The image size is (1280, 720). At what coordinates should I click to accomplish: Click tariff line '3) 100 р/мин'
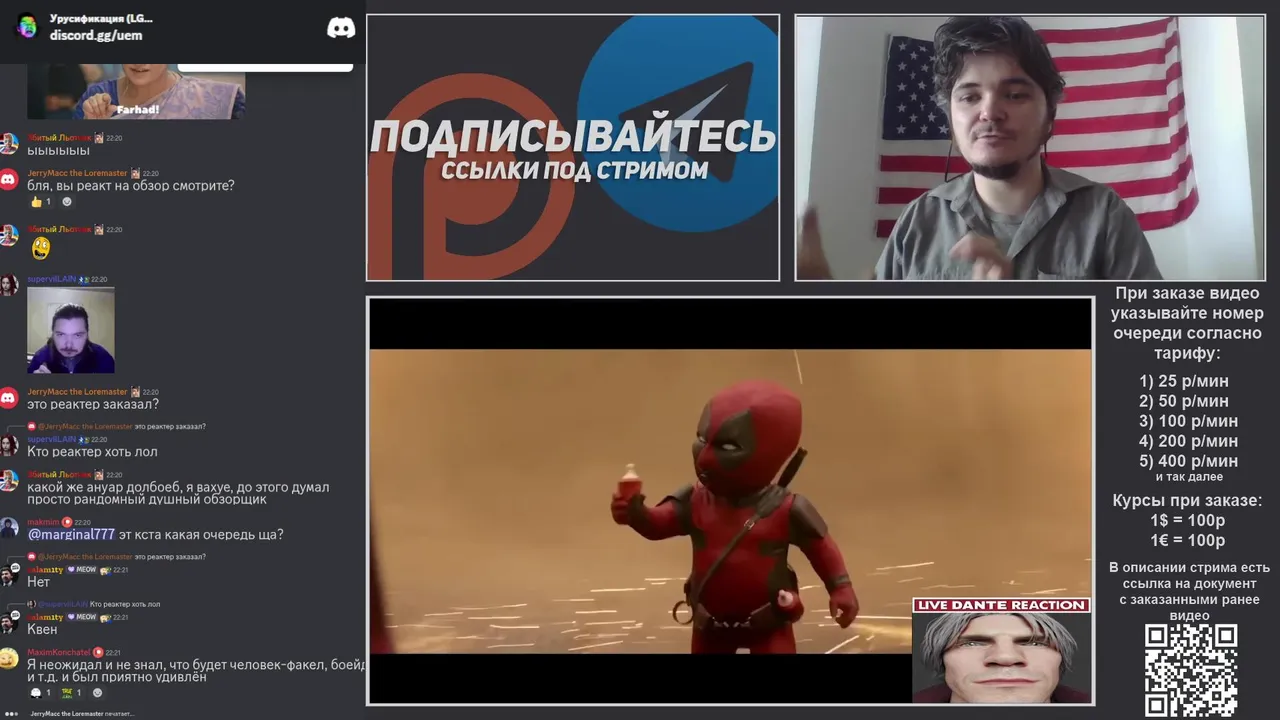click(1188, 421)
